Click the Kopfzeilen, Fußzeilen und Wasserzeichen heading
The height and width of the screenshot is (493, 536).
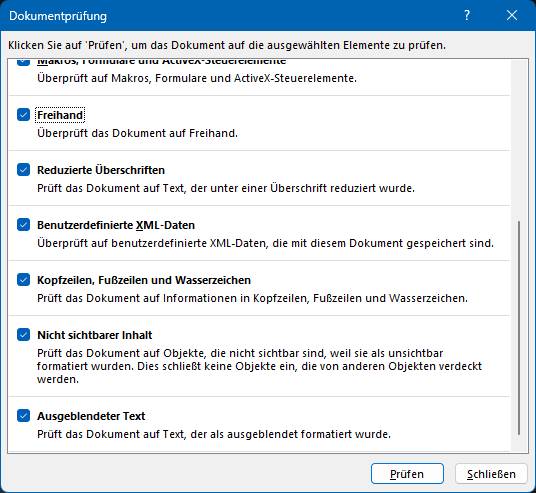point(144,280)
